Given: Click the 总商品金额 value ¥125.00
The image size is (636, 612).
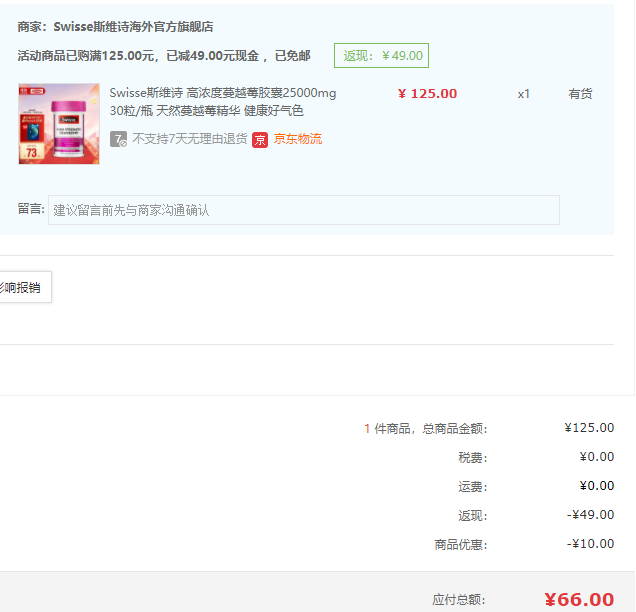Looking at the screenshot, I should coord(589,428).
